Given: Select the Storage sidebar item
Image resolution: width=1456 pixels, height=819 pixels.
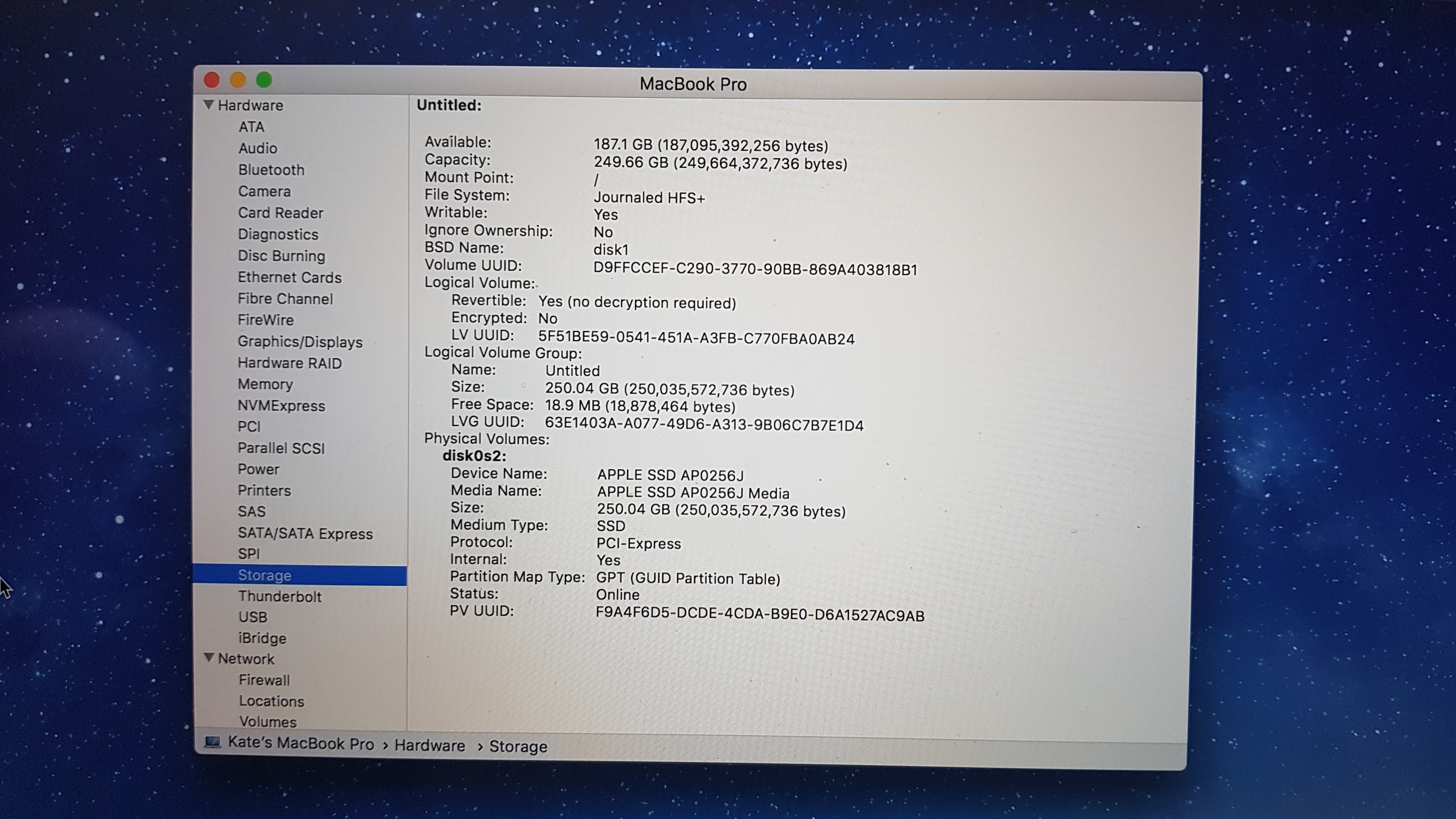Looking at the screenshot, I should tap(265, 575).
